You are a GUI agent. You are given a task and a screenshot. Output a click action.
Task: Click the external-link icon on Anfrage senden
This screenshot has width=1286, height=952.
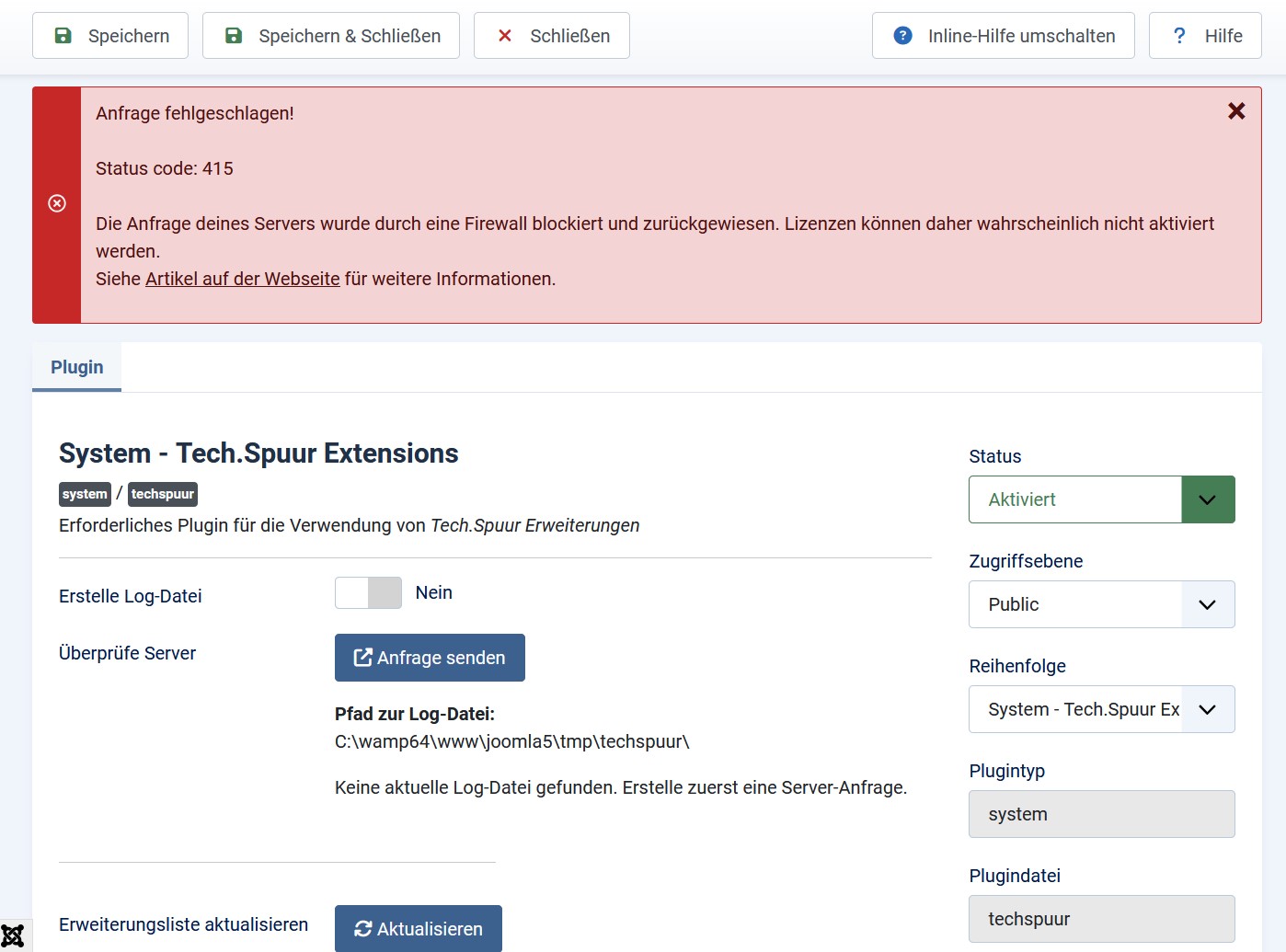point(363,658)
